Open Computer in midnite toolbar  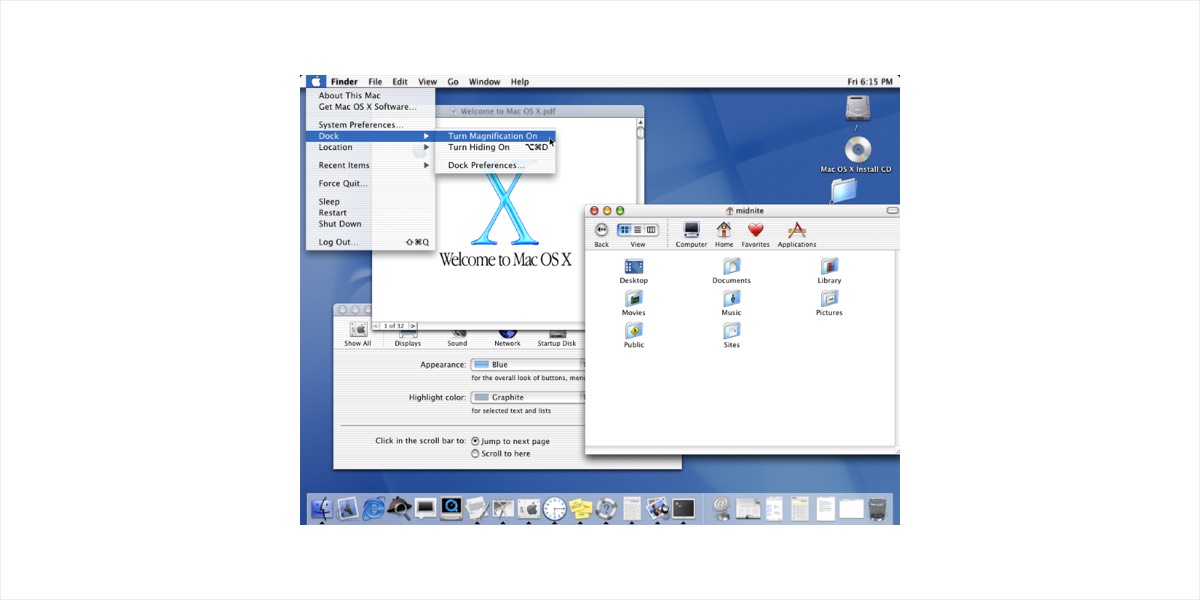tap(691, 235)
